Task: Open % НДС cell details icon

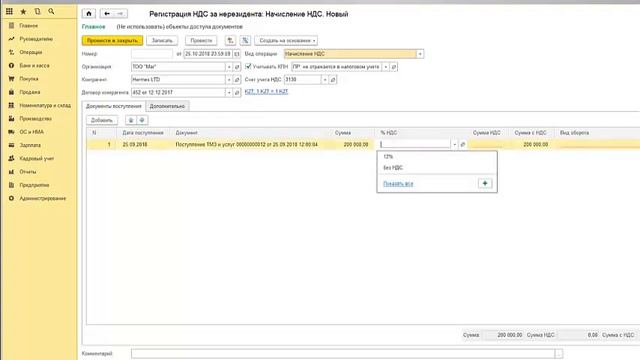Action: click(463, 144)
